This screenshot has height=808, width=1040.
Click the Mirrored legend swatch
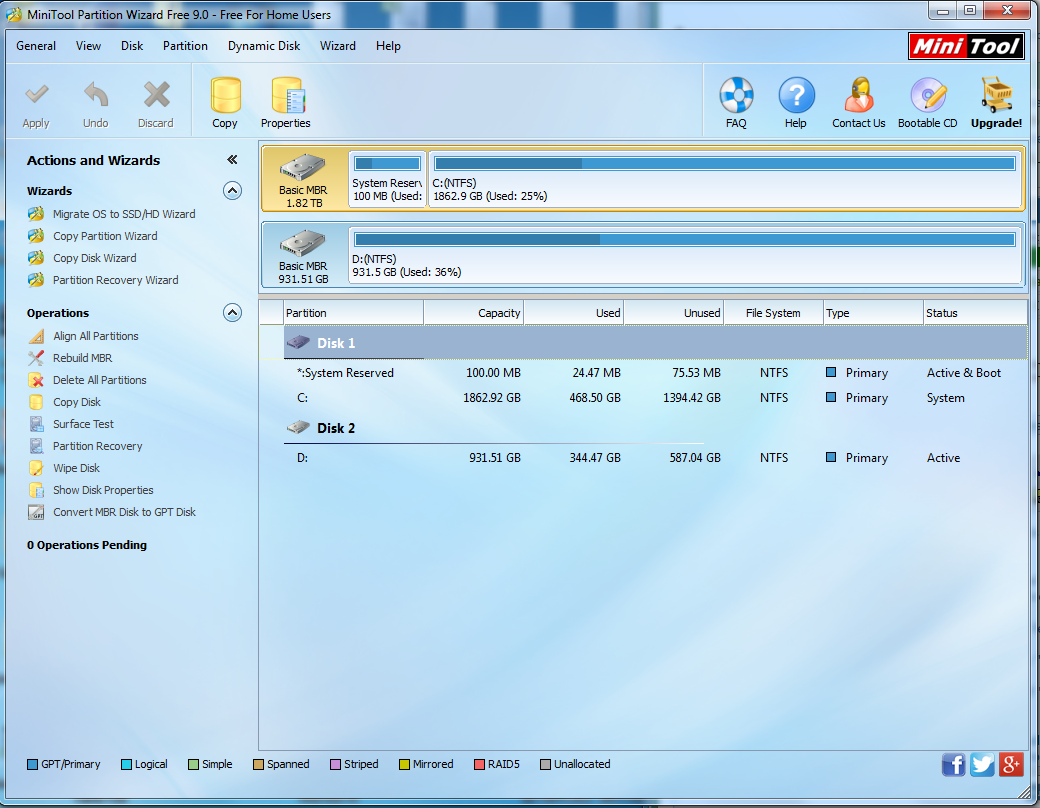[x=404, y=764]
